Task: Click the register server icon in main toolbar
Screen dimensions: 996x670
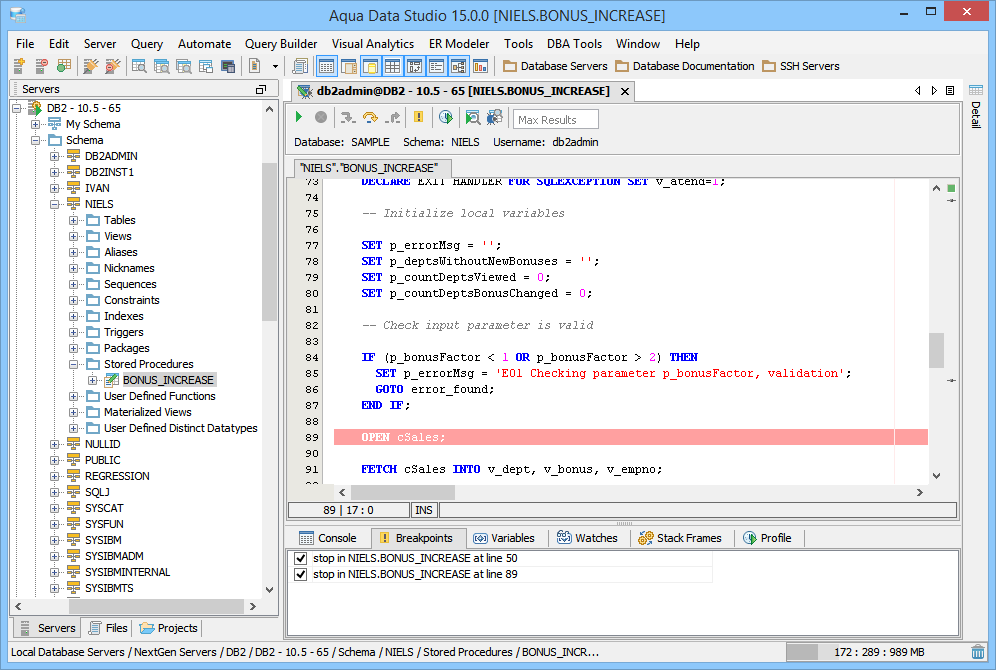Action: (x=20, y=66)
